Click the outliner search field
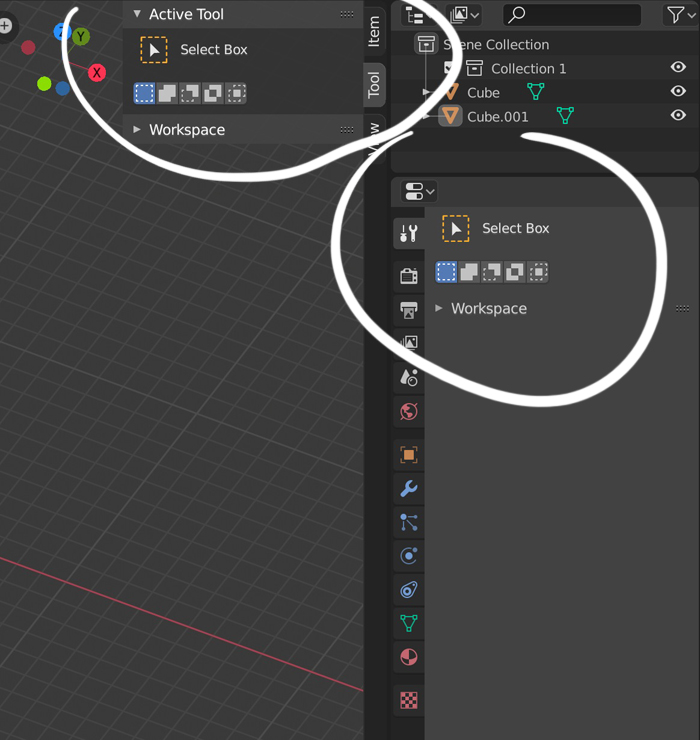The image size is (700, 740). point(572,15)
